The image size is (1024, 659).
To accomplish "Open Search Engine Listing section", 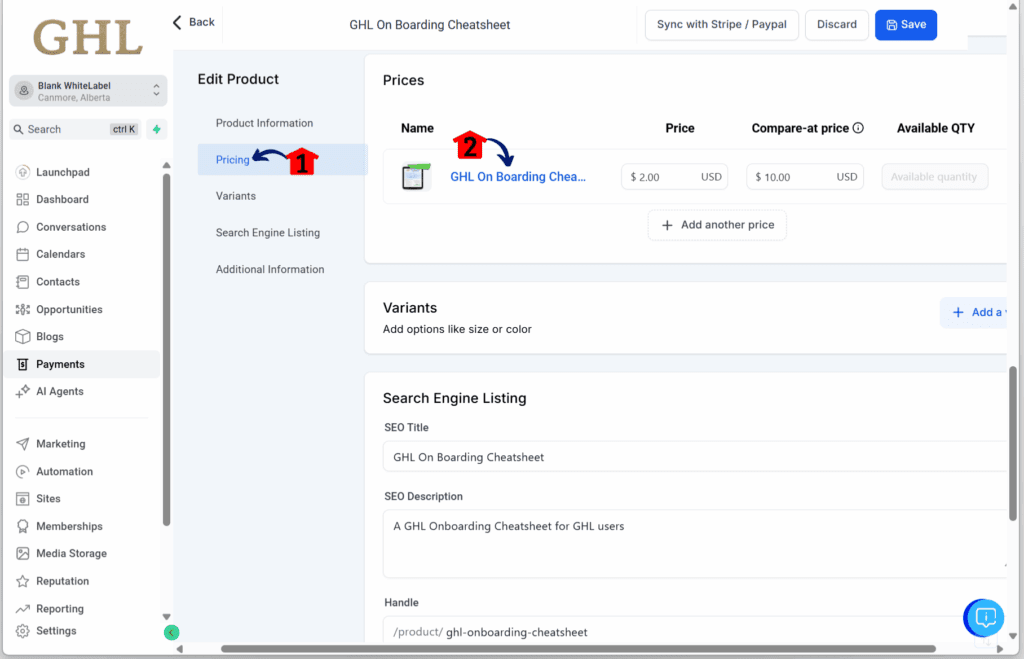I will coord(268,233).
